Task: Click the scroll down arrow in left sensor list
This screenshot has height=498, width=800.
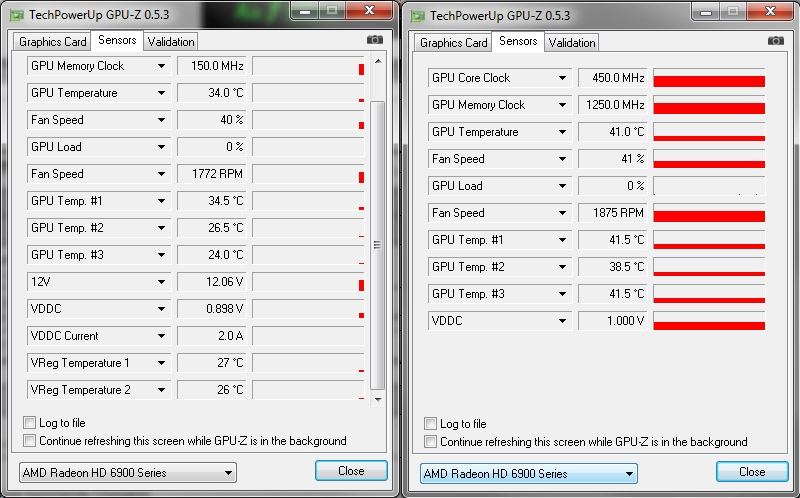Action: click(378, 400)
